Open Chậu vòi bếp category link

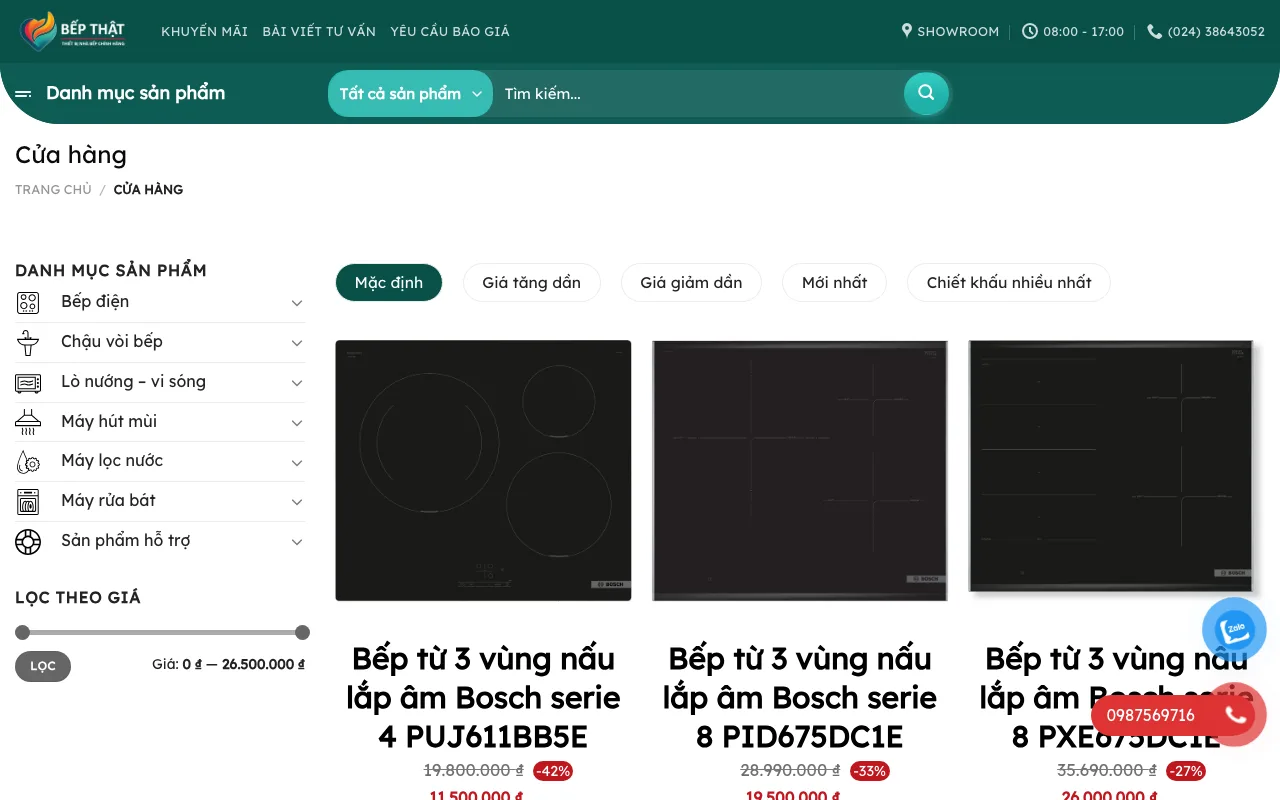(x=112, y=341)
